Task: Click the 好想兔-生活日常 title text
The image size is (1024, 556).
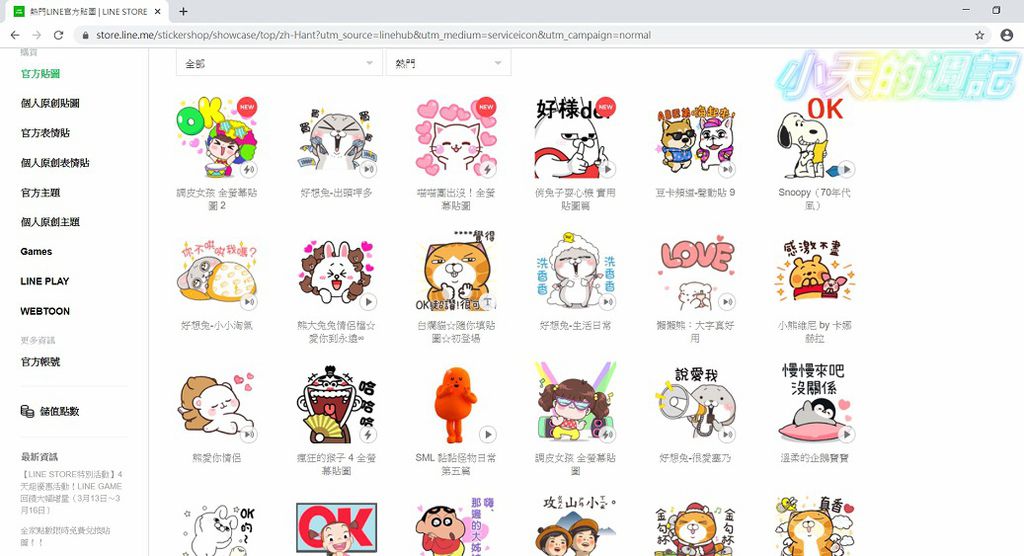Action: click(x=575, y=325)
